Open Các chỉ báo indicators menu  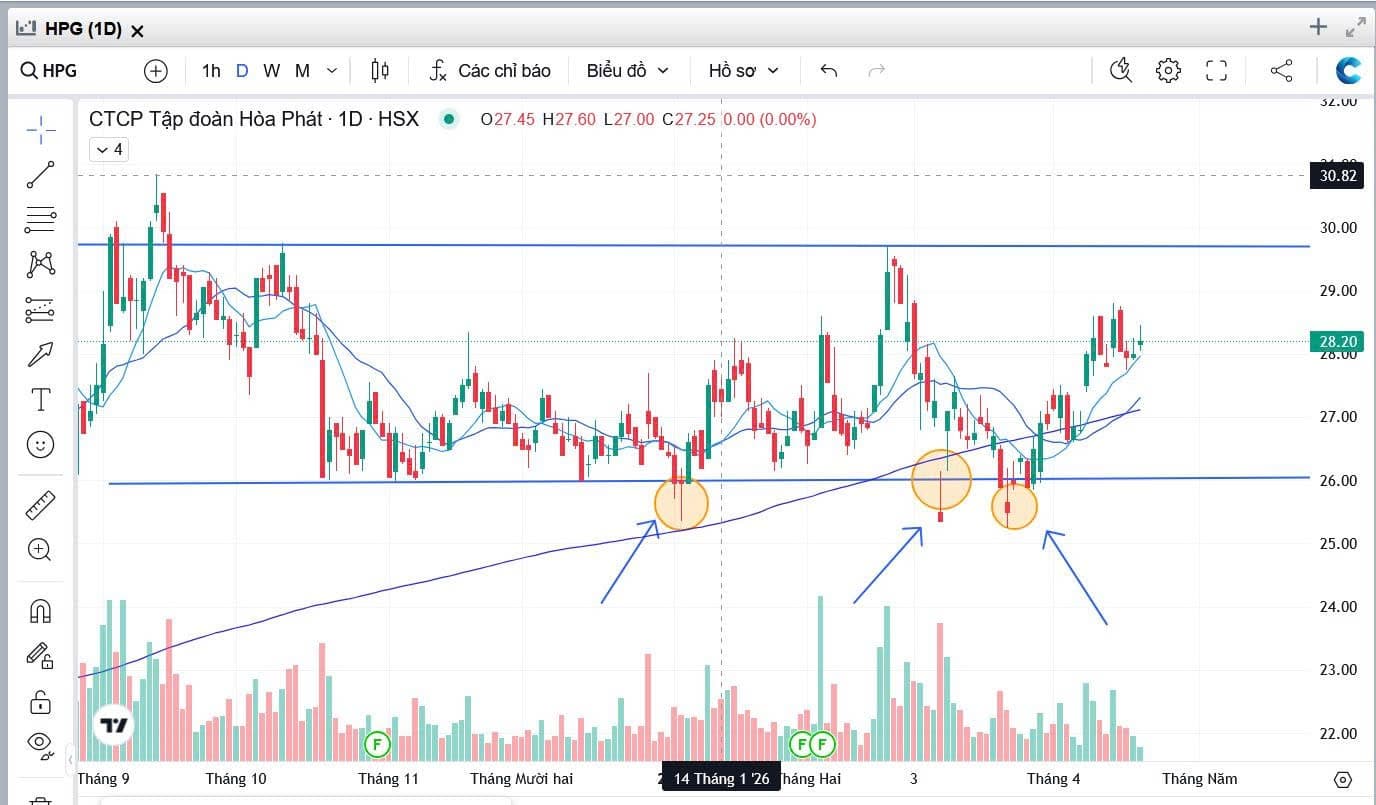coord(490,71)
